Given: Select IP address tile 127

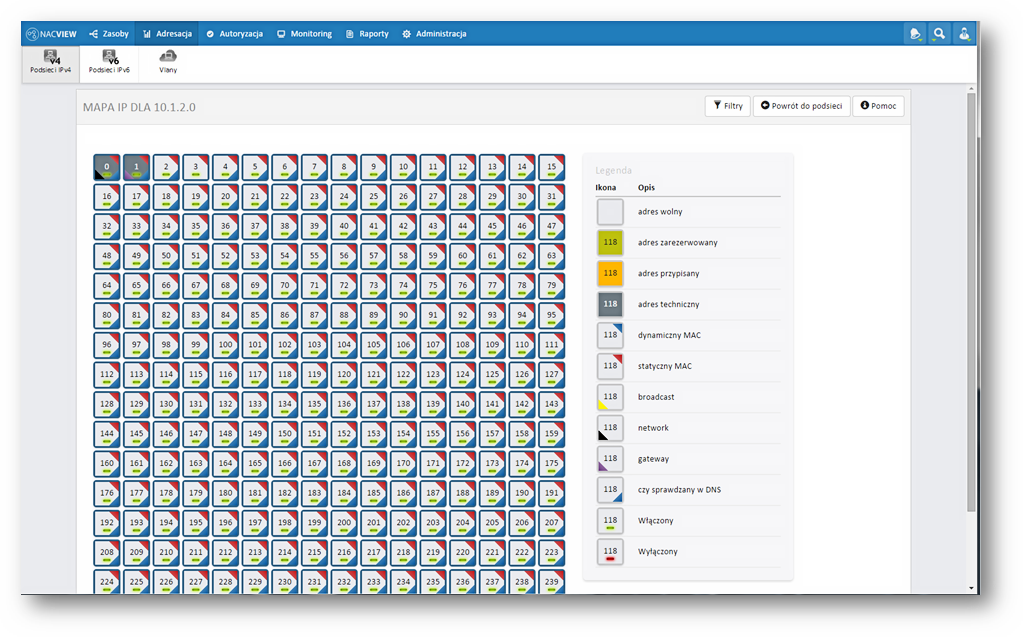Looking at the screenshot, I should 552,375.
